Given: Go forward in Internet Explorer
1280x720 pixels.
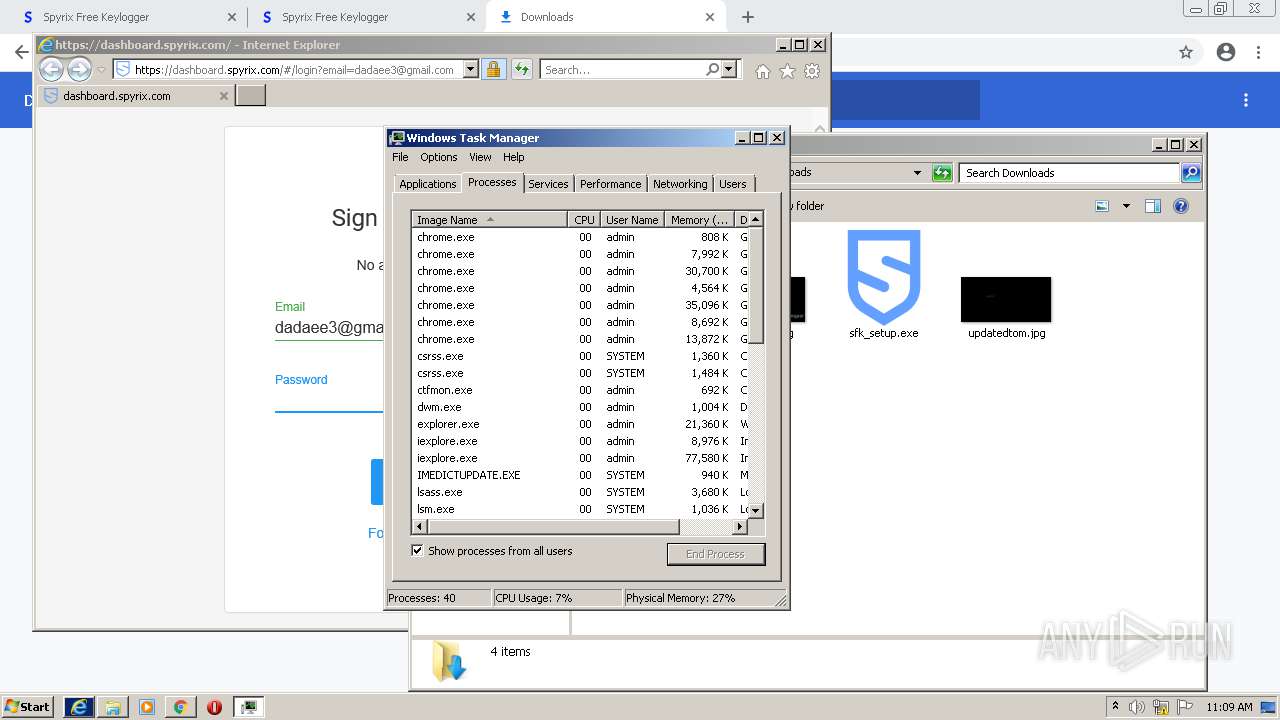Looking at the screenshot, I should 79,69.
